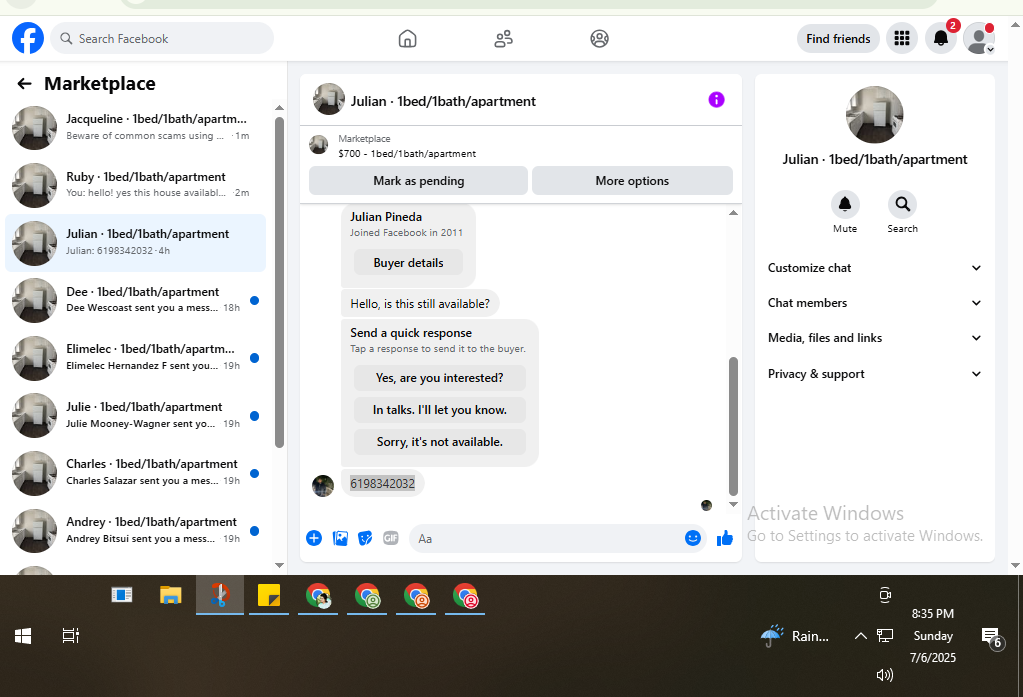Mute this conversation bell icon

pos(845,205)
